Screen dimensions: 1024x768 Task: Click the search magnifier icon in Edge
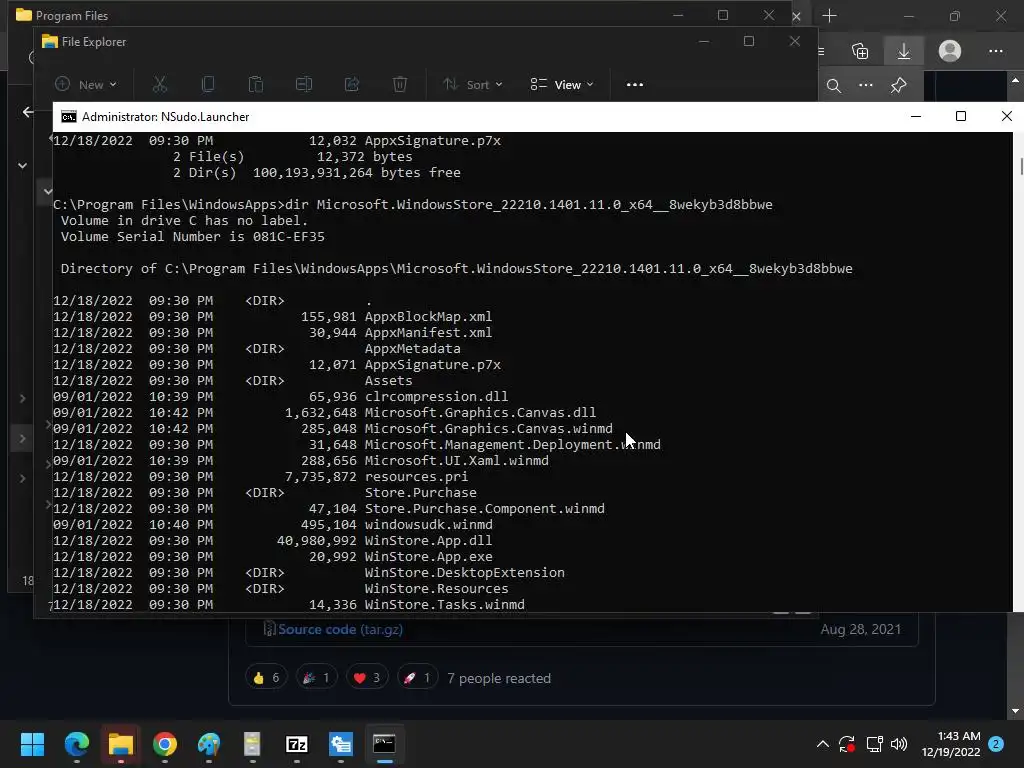[833, 86]
